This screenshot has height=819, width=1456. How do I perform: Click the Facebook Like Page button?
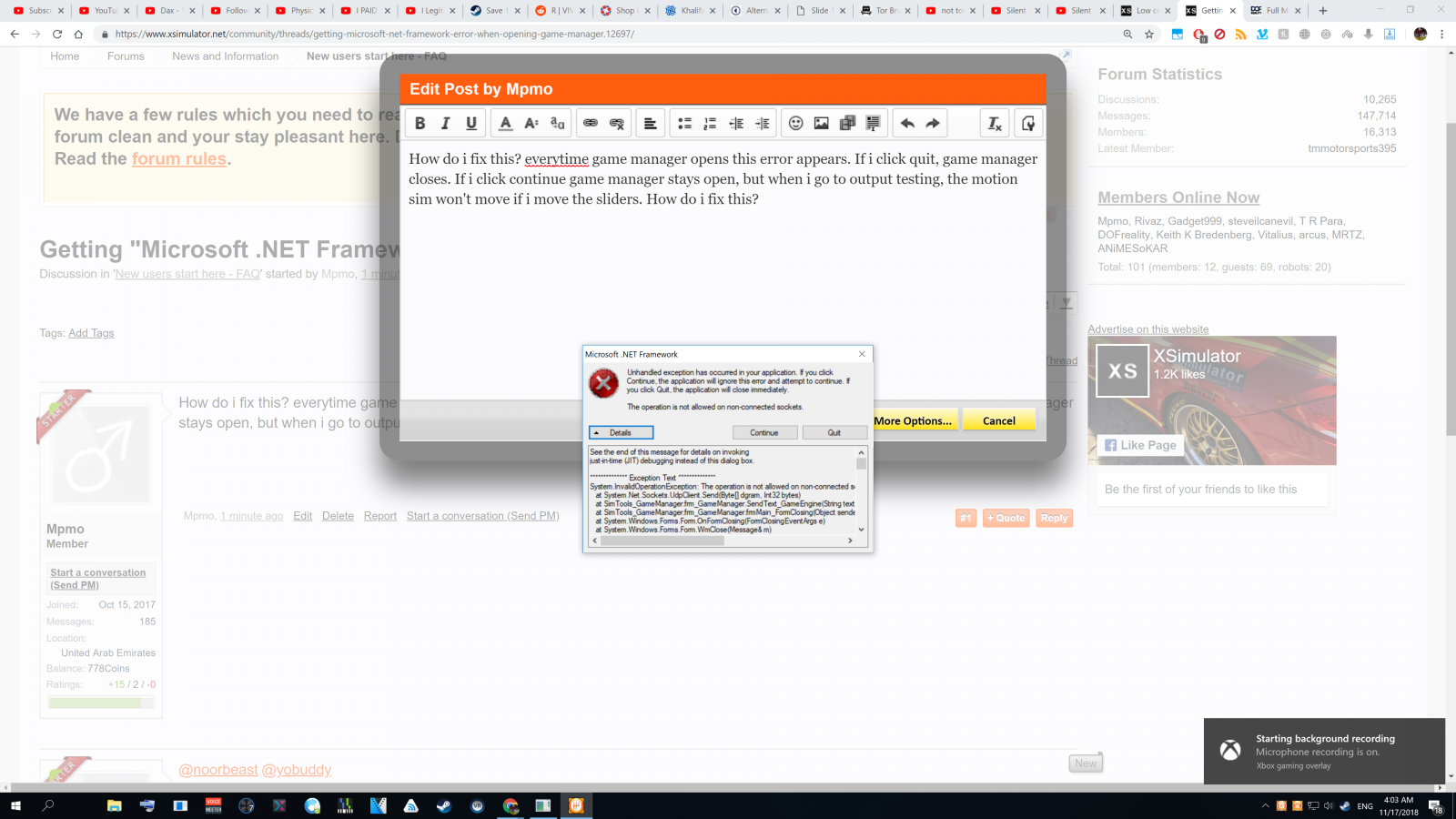(x=1140, y=445)
